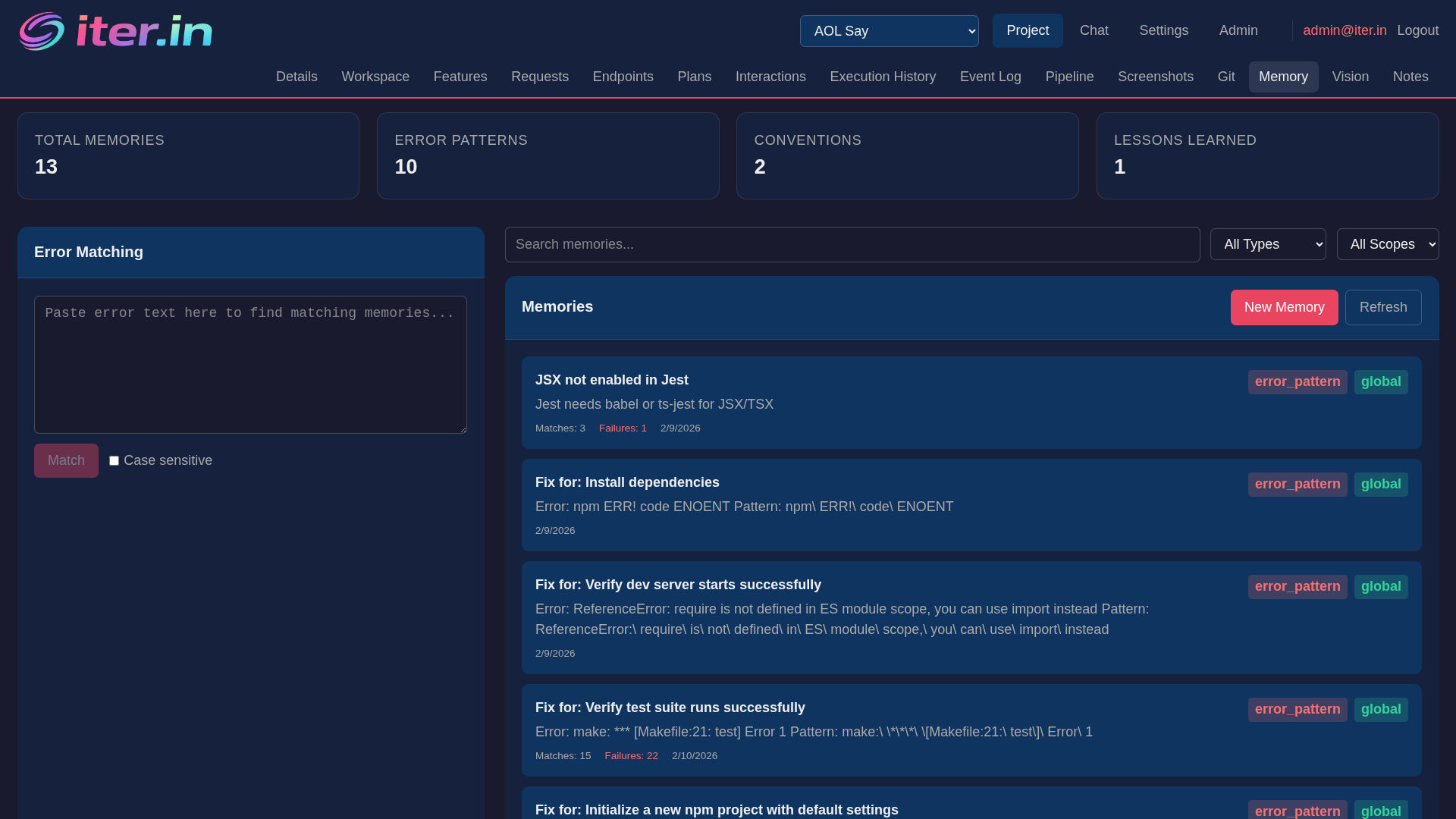Open the memory titled JSX not enabled in Jest

click(612, 380)
